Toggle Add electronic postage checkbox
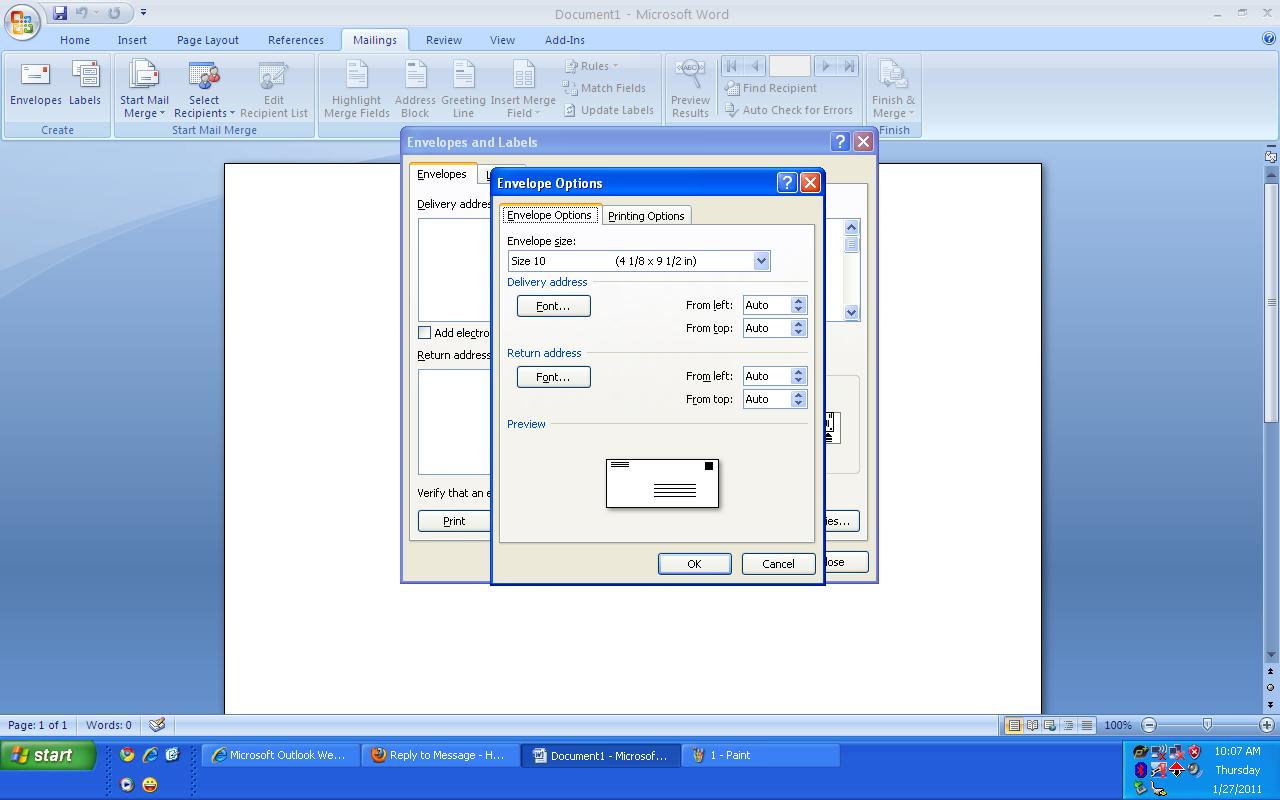Screen dimensions: 1280x800 (424, 333)
